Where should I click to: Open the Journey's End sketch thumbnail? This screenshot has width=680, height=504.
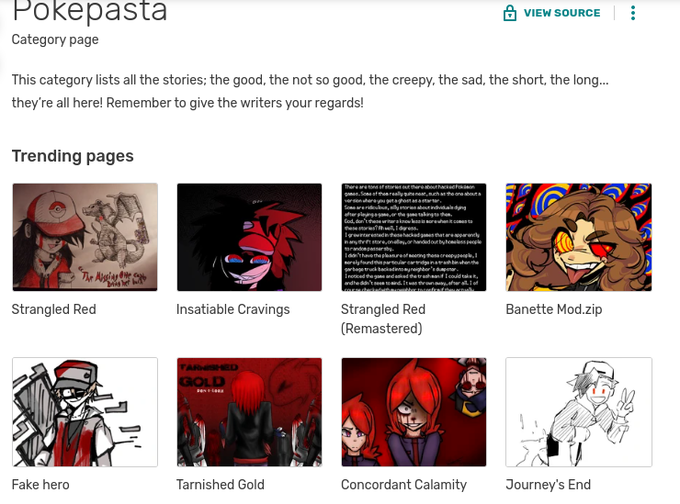[579, 412]
